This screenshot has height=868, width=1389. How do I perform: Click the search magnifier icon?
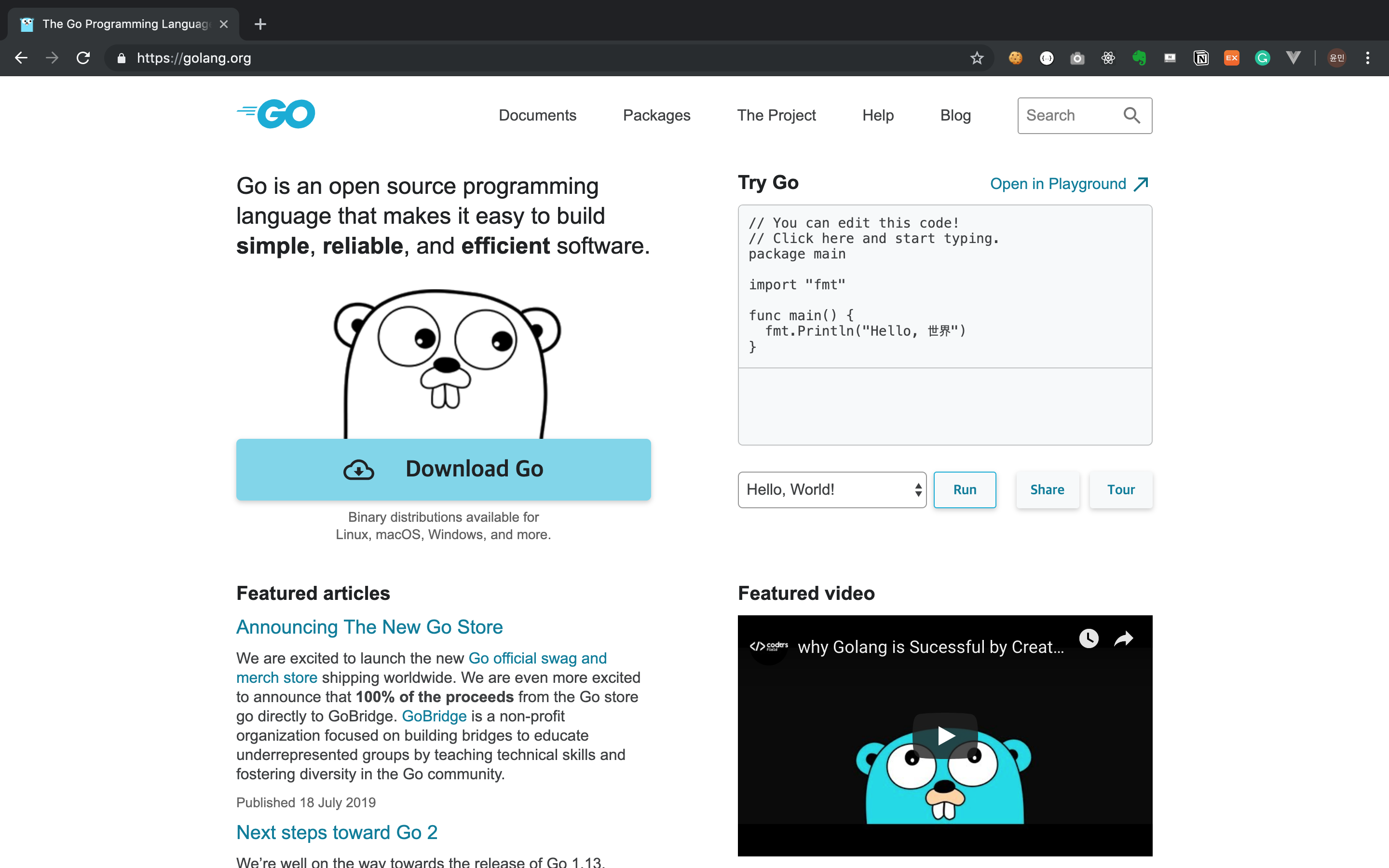click(1131, 115)
